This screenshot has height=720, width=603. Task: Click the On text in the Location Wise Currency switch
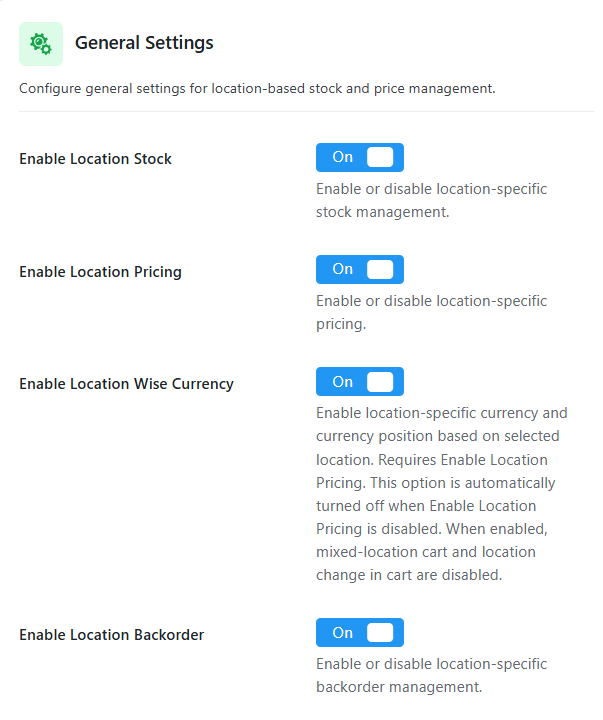click(343, 382)
